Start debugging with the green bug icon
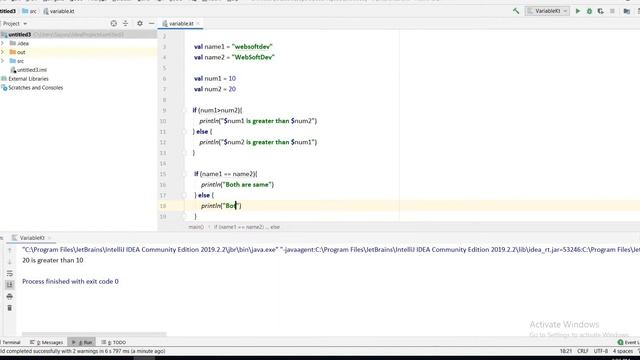 [589, 11]
